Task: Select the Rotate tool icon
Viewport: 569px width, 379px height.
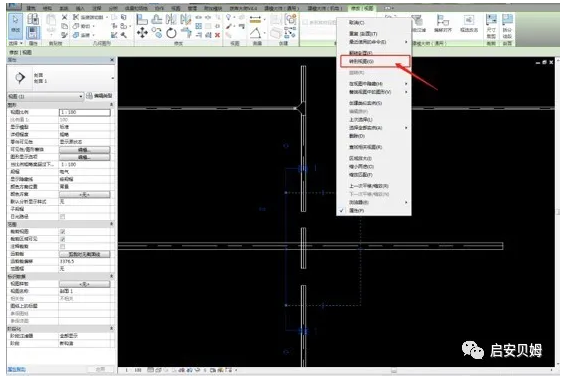Action: point(171,33)
